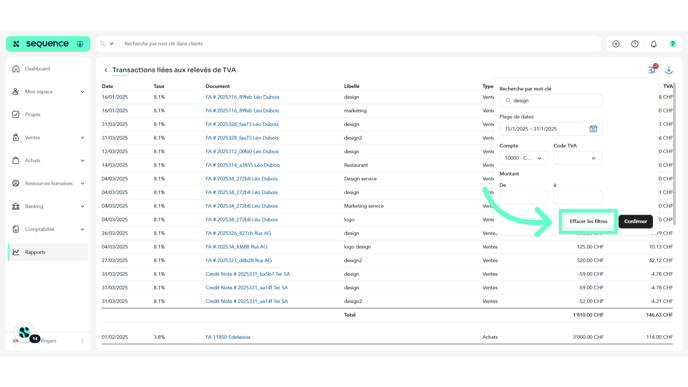Click the Marketing service label cell
This screenshot has width=688, height=387.
click(x=364, y=206)
